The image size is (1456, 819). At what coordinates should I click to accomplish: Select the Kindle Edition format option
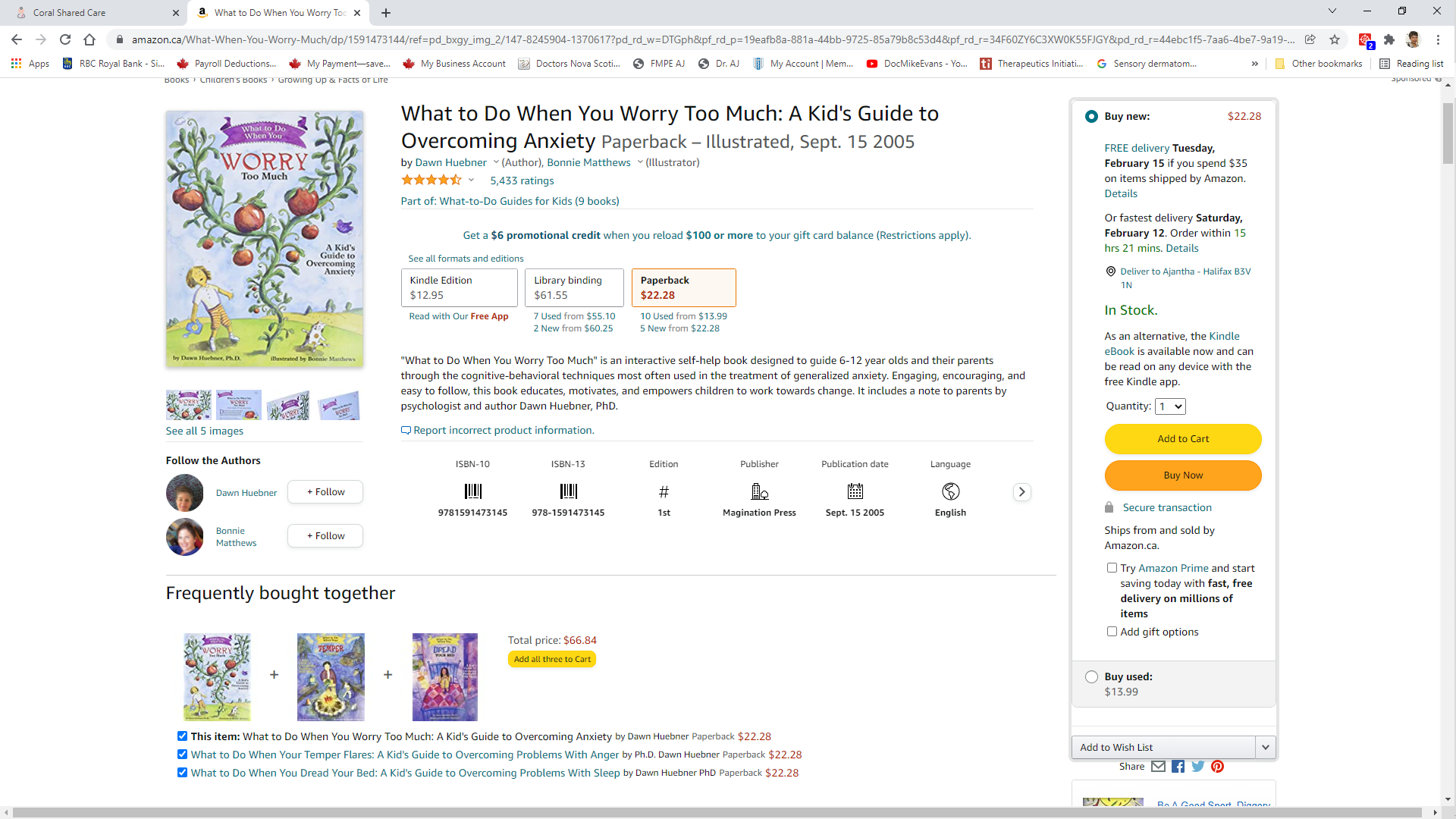tap(459, 287)
